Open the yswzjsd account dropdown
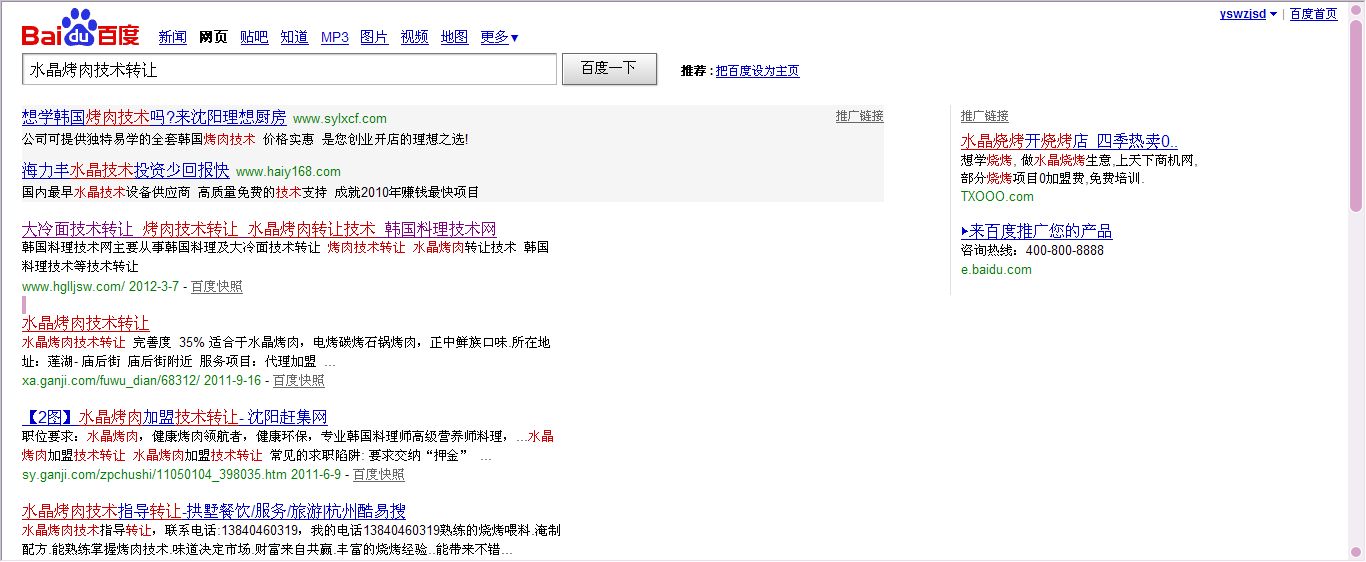 (x=1247, y=14)
